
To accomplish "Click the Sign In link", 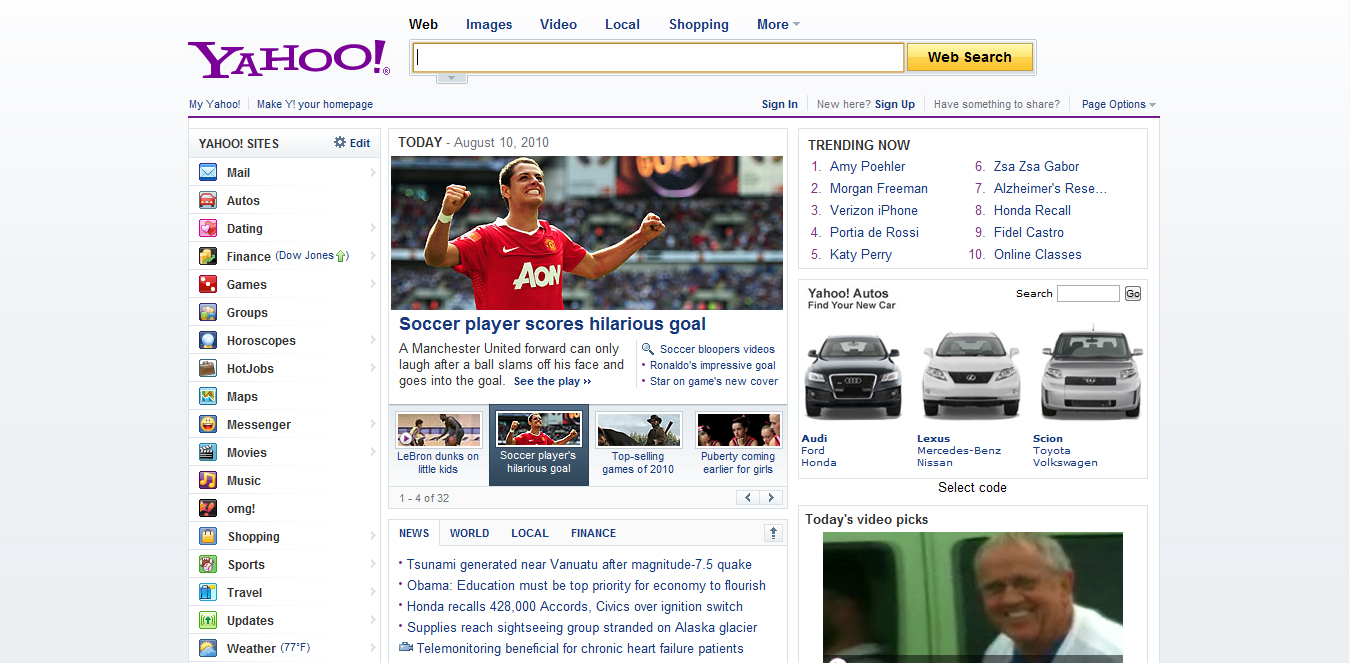I will tap(780, 104).
